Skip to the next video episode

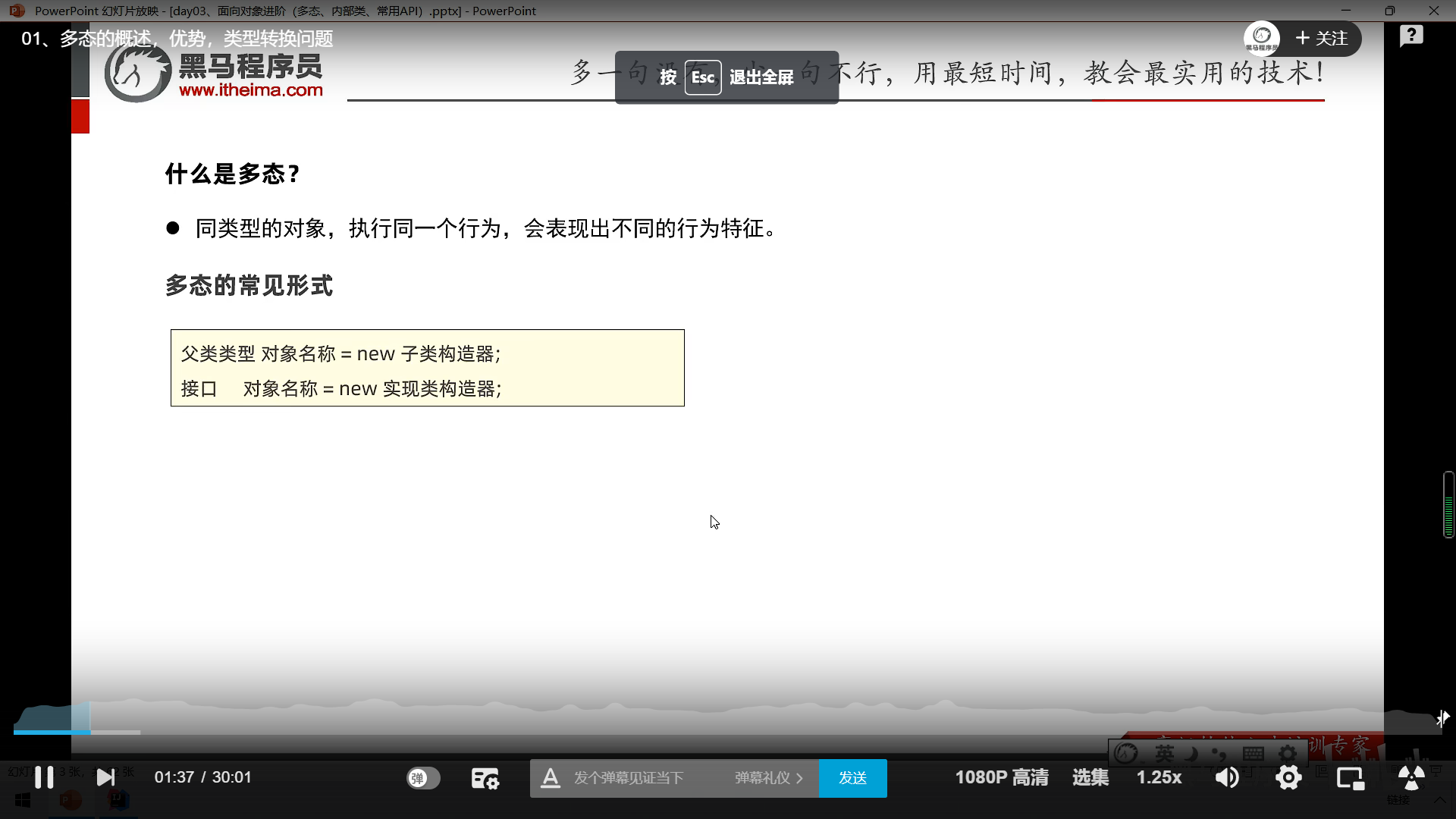click(x=105, y=777)
